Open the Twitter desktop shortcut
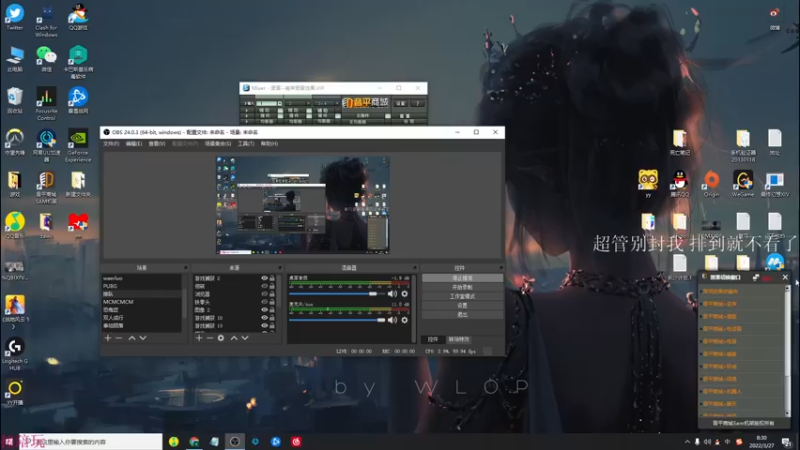800x450 pixels. click(15, 17)
